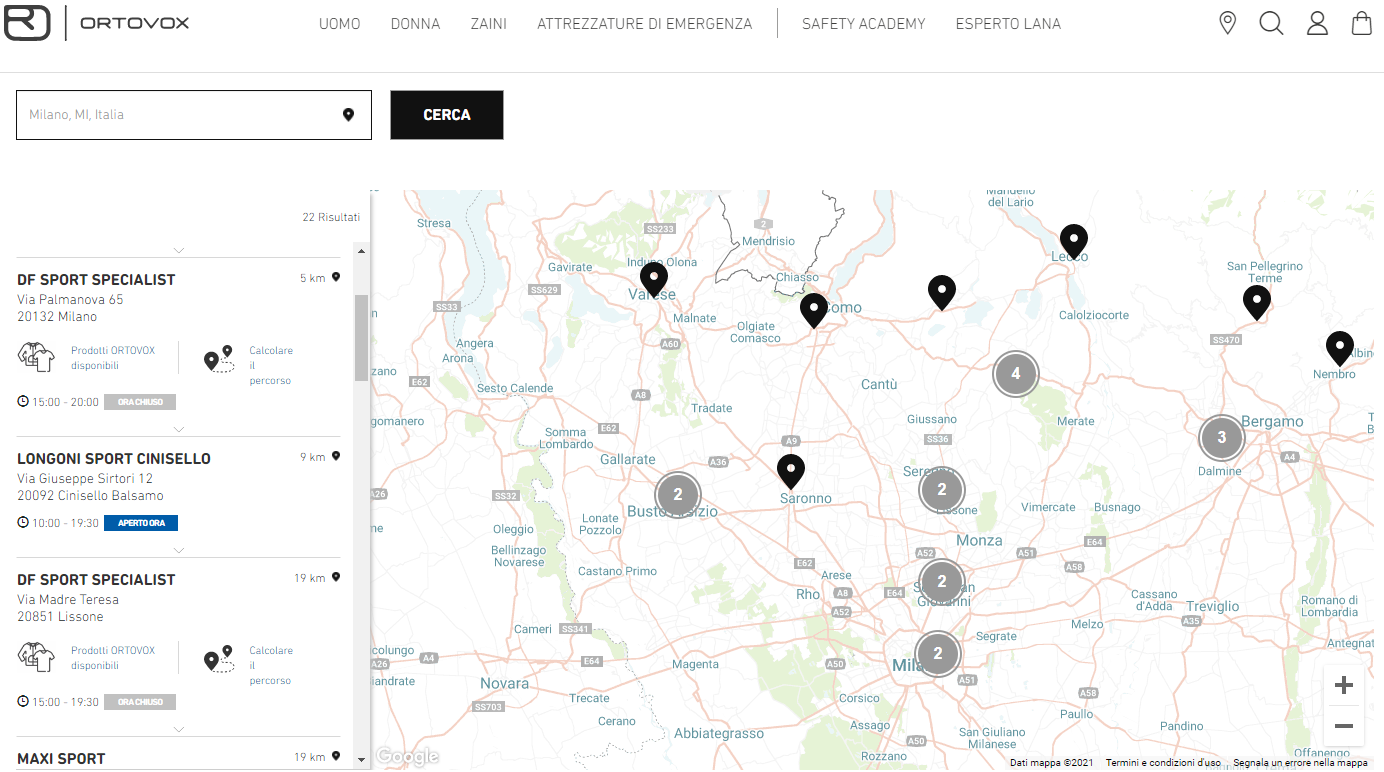
Task: Click the route icon in the Via Palmanova card
Action: (x=219, y=358)
